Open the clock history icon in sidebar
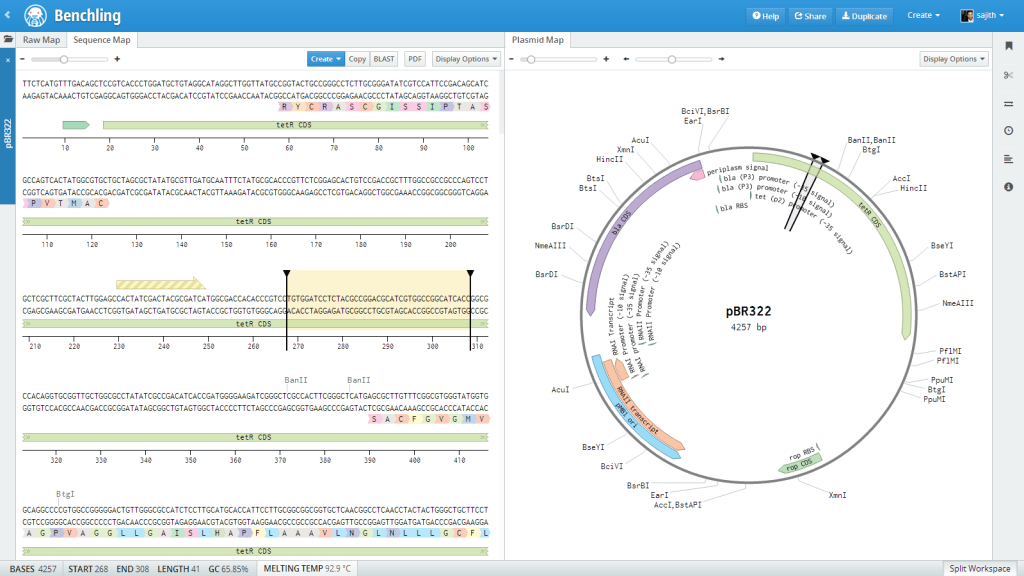The height and width of the screenshot is (576, 1024). coord(1008,131)
